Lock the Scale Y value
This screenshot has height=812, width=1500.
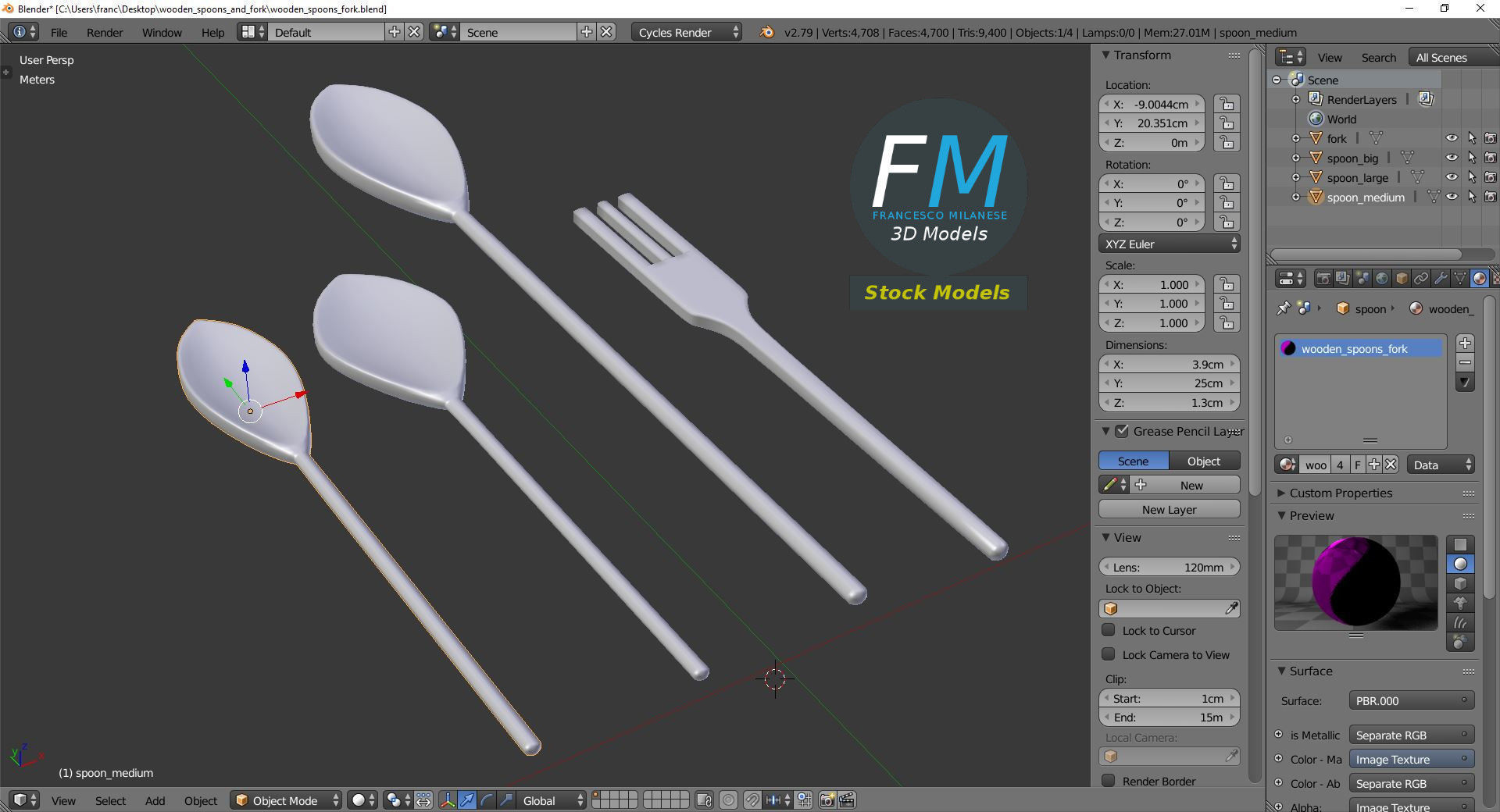pos(1227,304)
